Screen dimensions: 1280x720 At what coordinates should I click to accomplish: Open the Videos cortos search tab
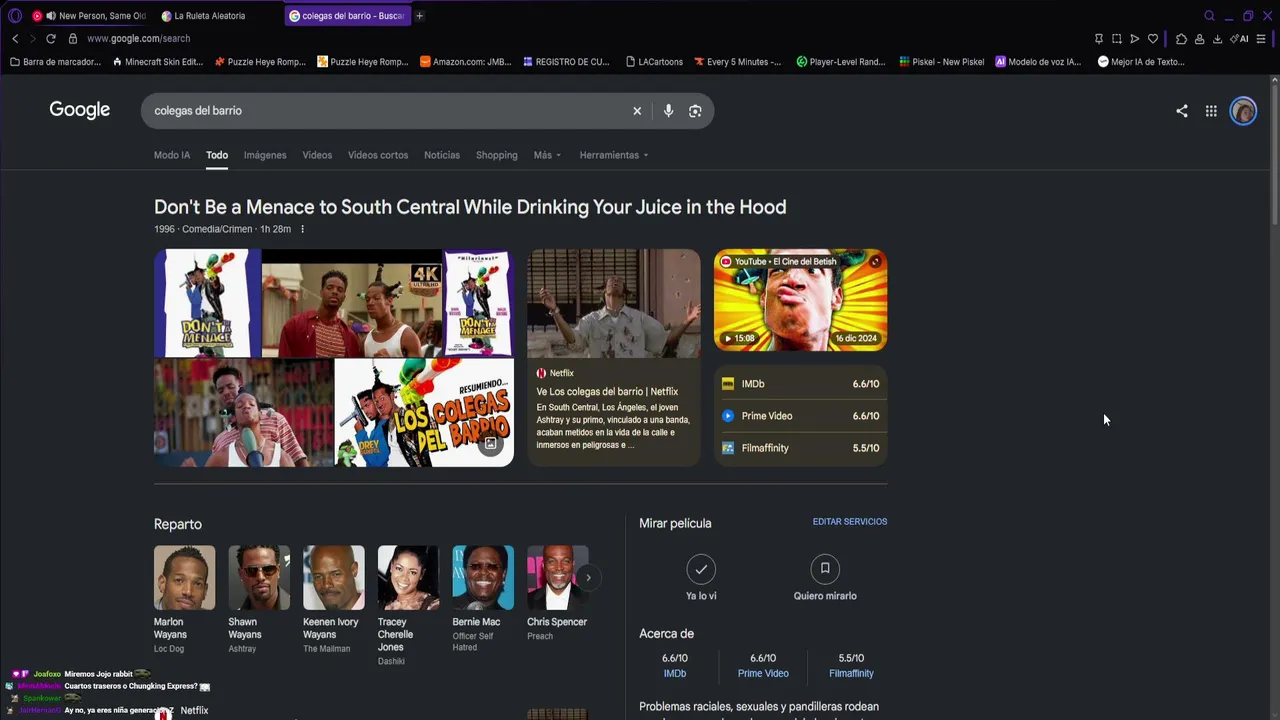[378, 155]
